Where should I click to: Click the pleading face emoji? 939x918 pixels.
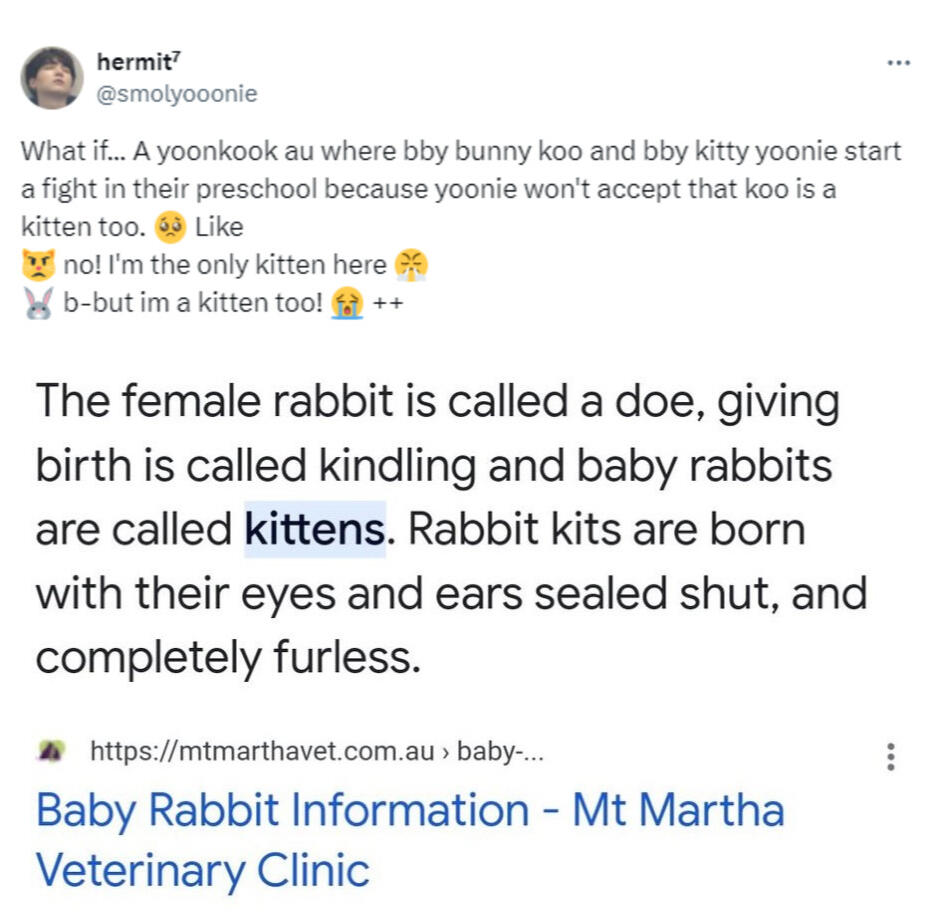click(169, 228)
